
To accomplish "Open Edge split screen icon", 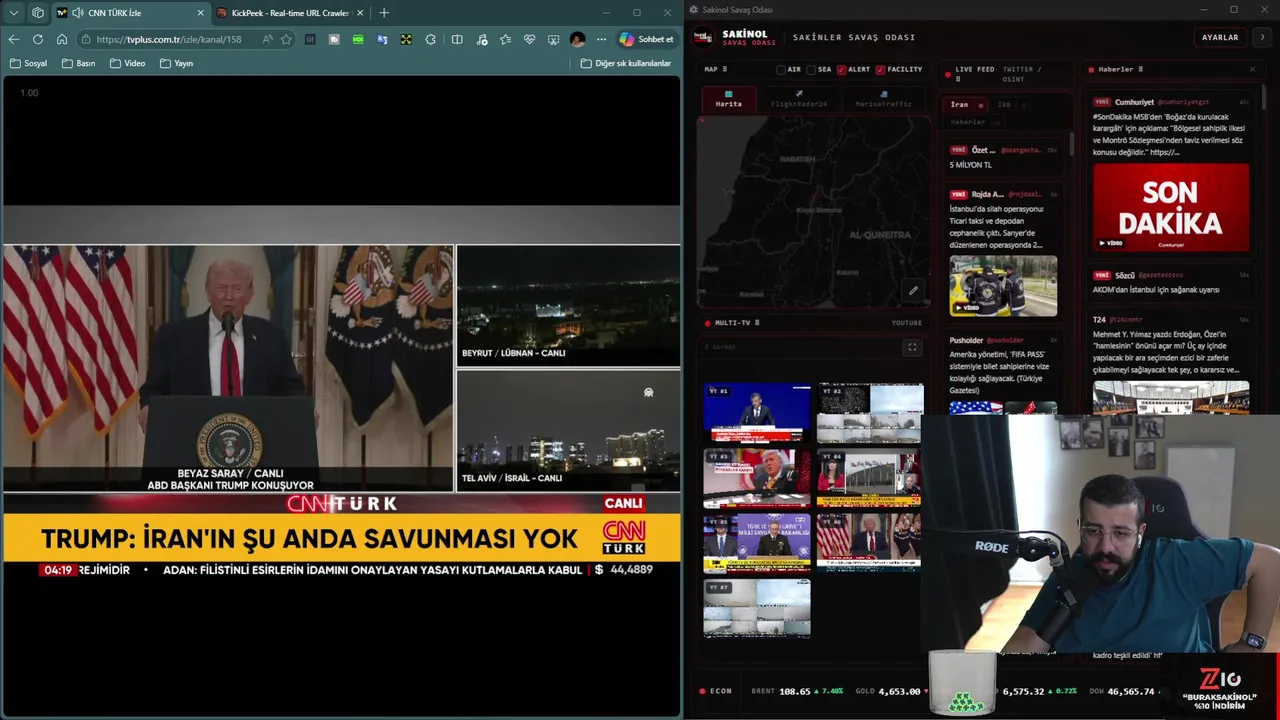I will 457,39.
